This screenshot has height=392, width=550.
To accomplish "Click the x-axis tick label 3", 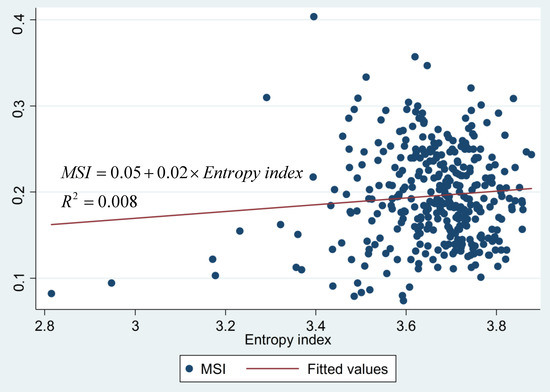I will tap(135, 326).
